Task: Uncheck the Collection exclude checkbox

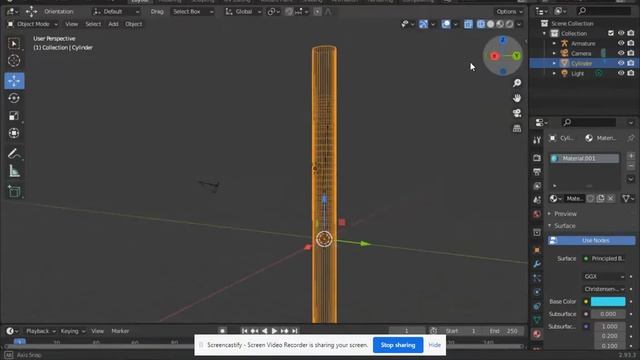Action: click(611, 33)
